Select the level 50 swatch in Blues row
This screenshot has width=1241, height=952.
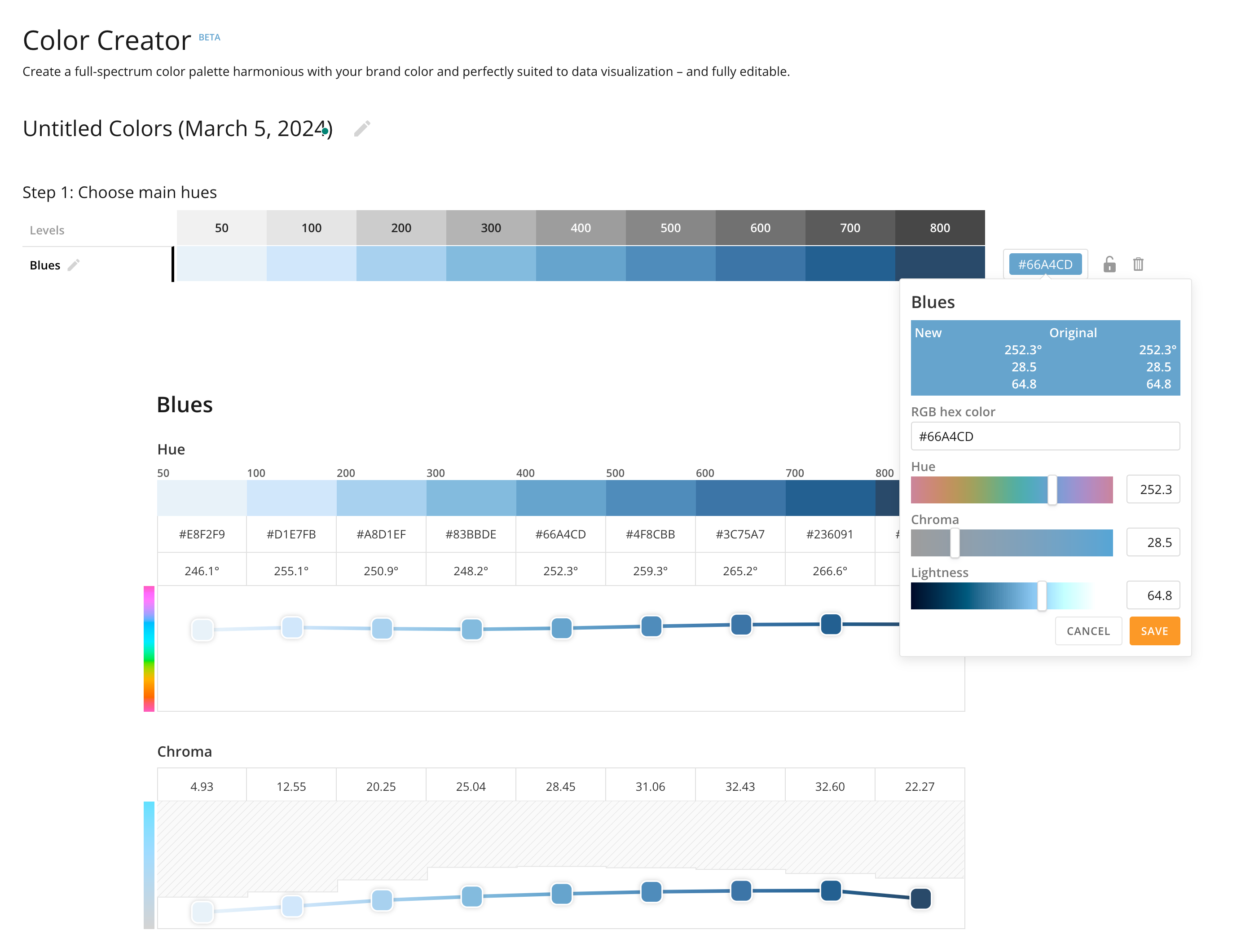[x=221, y=264]
